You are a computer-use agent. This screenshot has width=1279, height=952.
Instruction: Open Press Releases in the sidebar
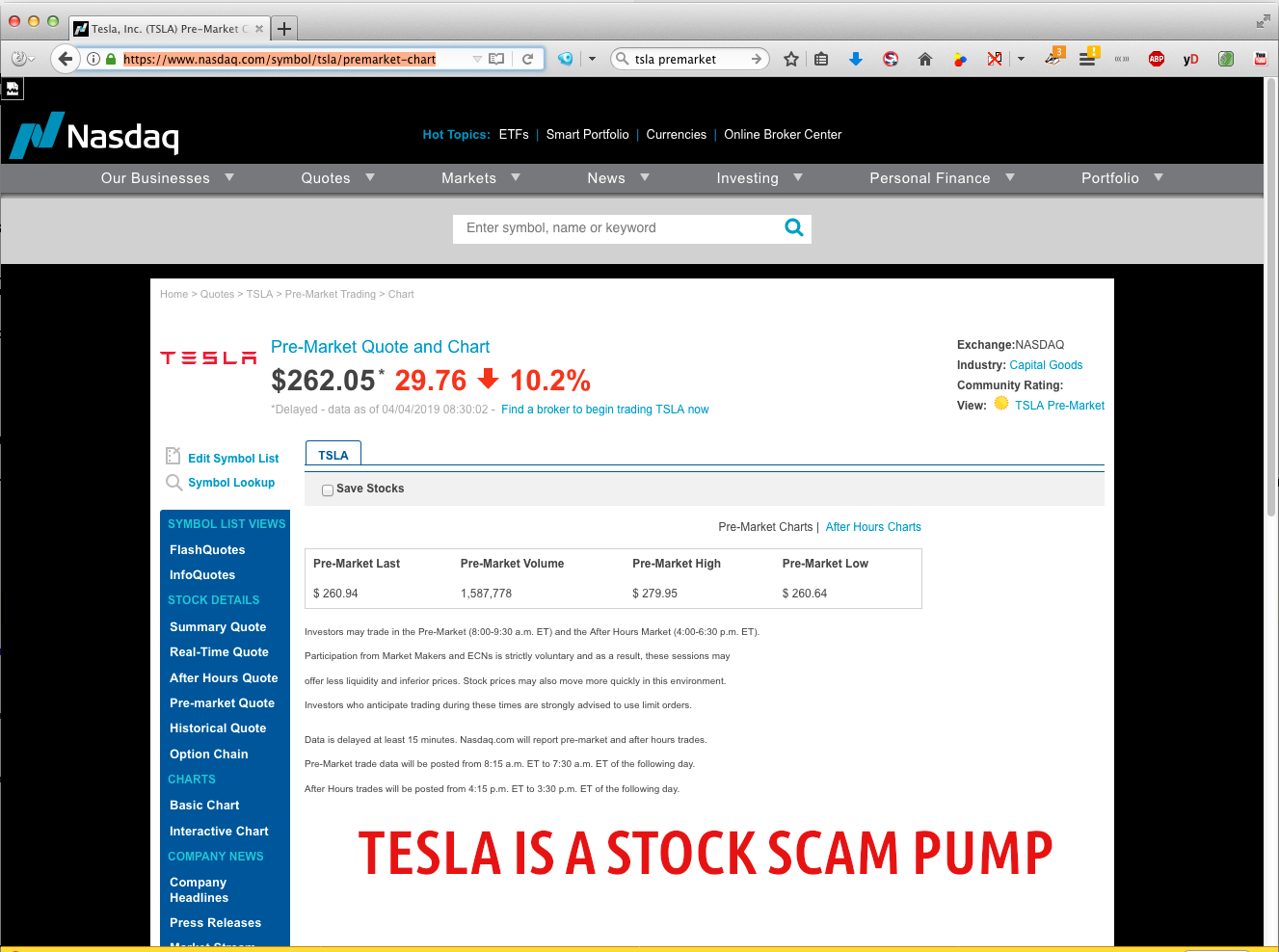[x=215, y=922]
